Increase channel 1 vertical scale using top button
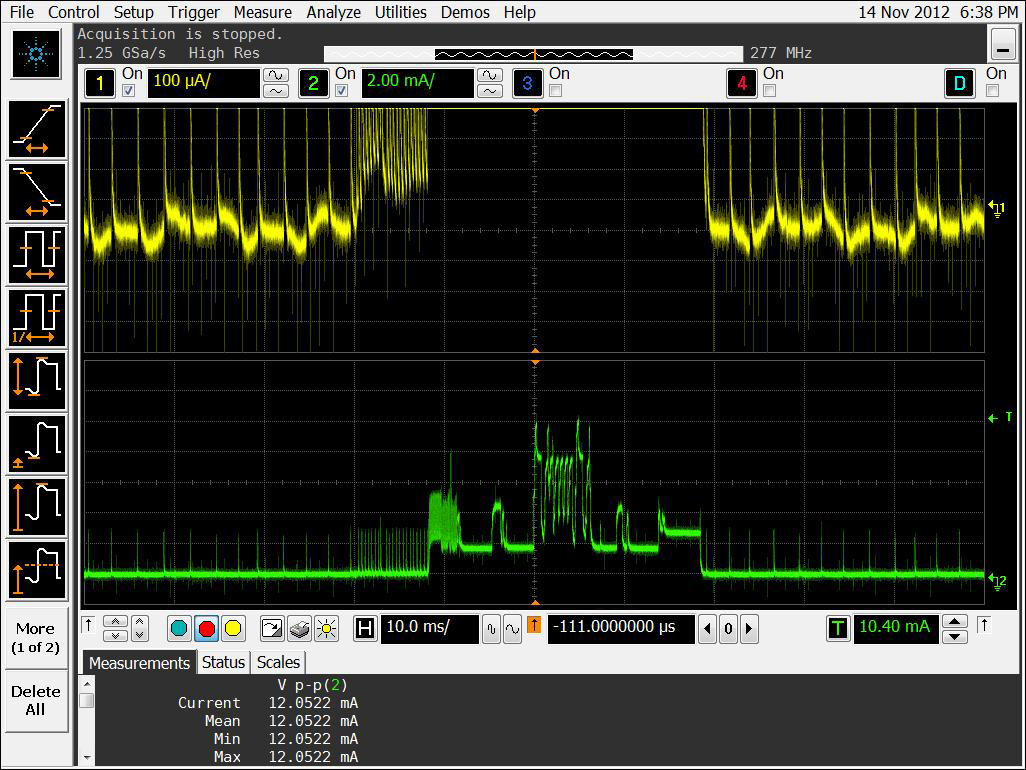The height and width of the screenshot is (770, 1026). (x=275, y=75)
